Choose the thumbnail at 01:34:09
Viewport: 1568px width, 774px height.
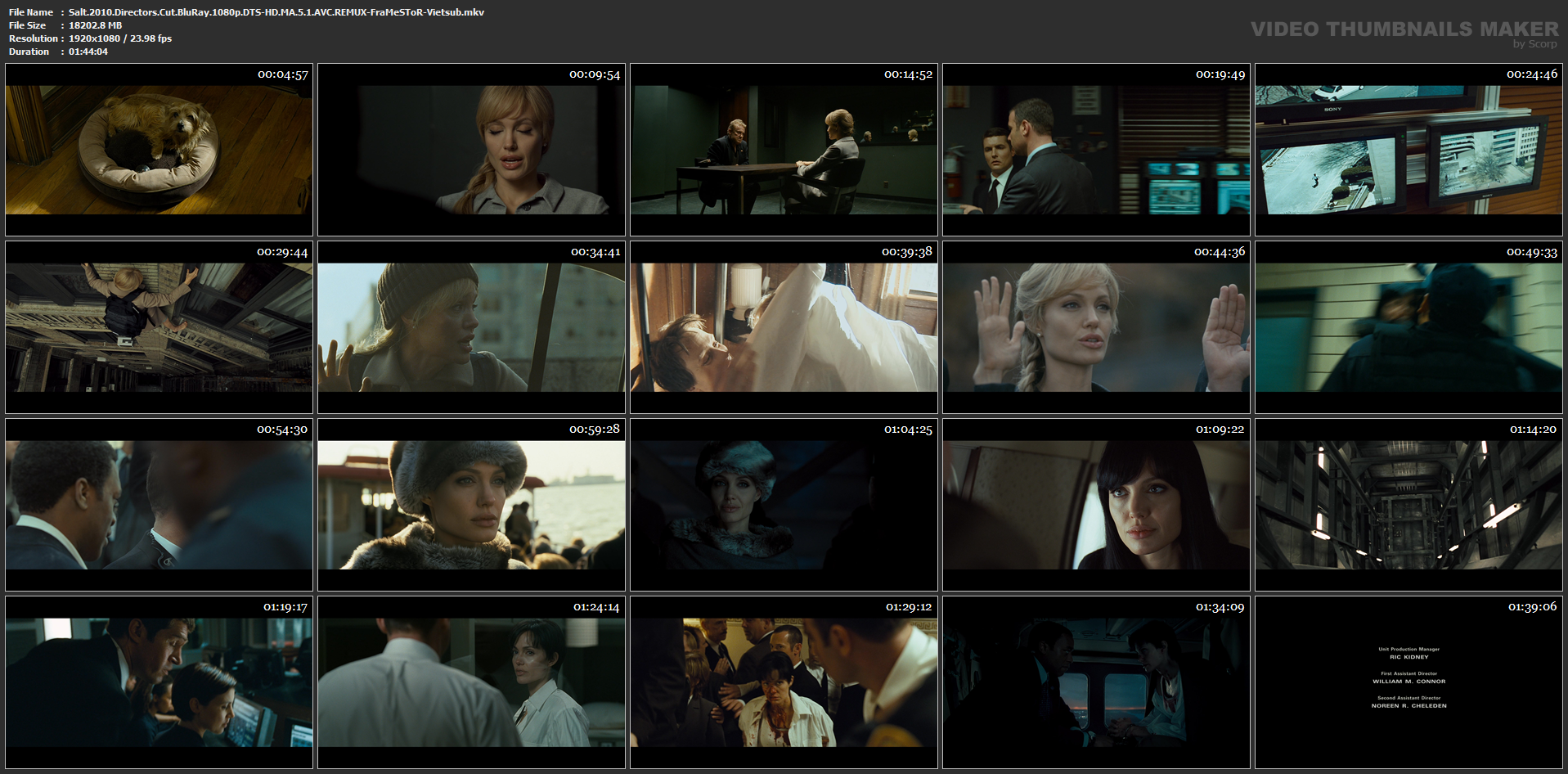point(1096,682)
